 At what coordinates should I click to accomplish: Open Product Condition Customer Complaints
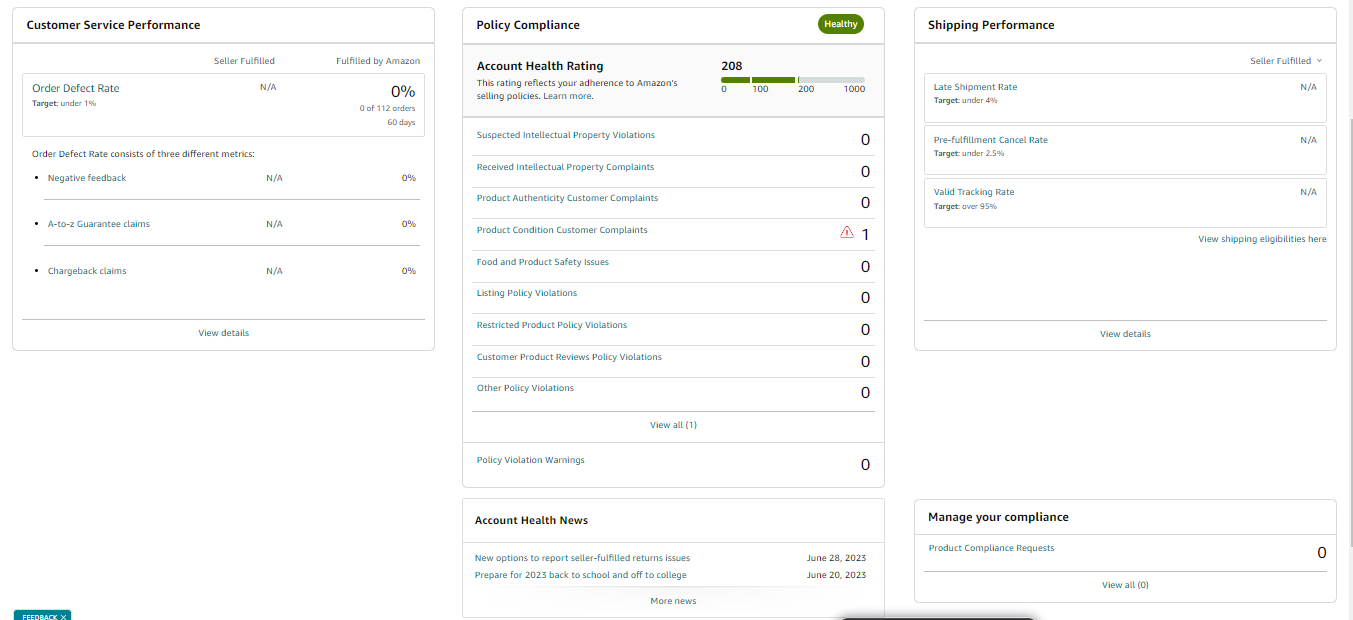click(x=562, y=230)
